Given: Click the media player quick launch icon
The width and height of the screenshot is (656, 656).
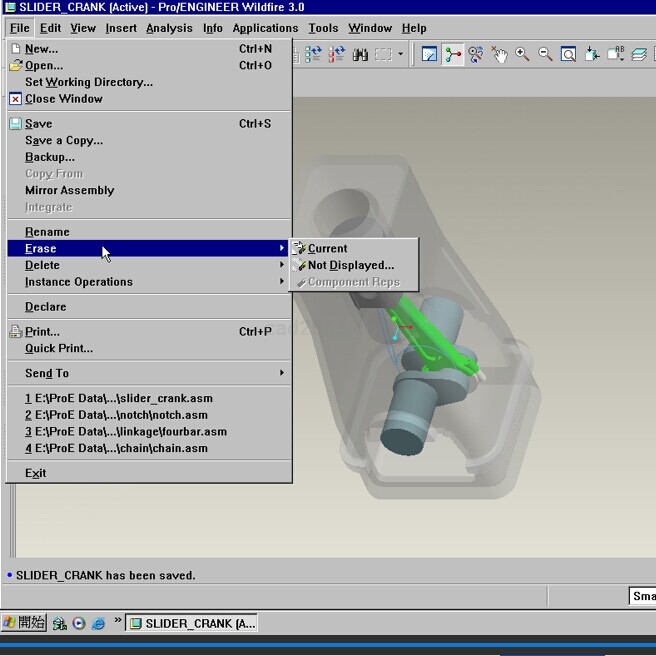Looking at the screenshot, I should (79, 623).
